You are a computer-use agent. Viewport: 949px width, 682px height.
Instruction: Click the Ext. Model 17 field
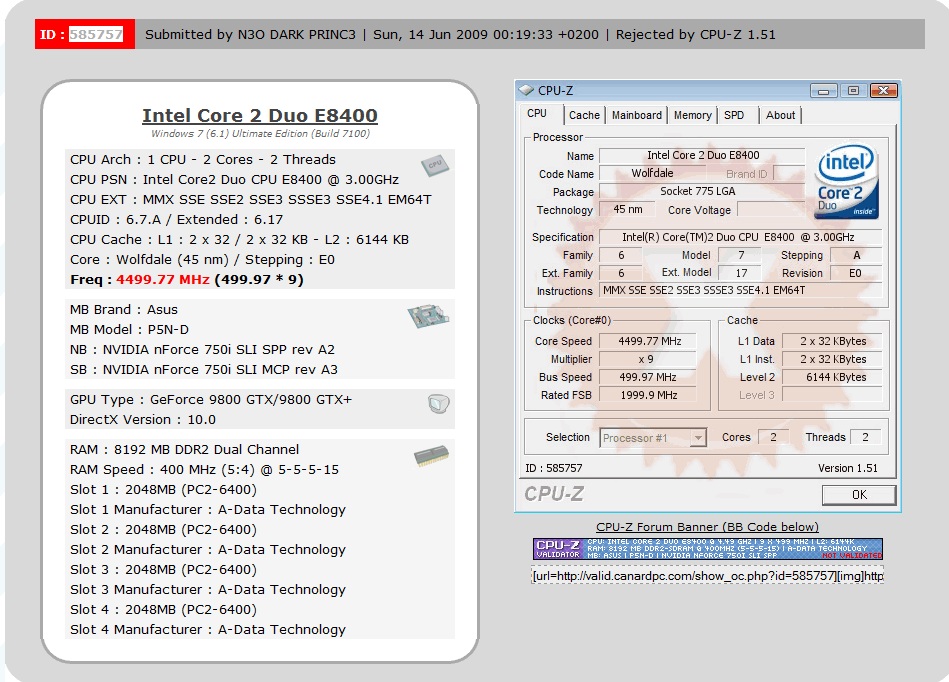[x=741, y=273]
